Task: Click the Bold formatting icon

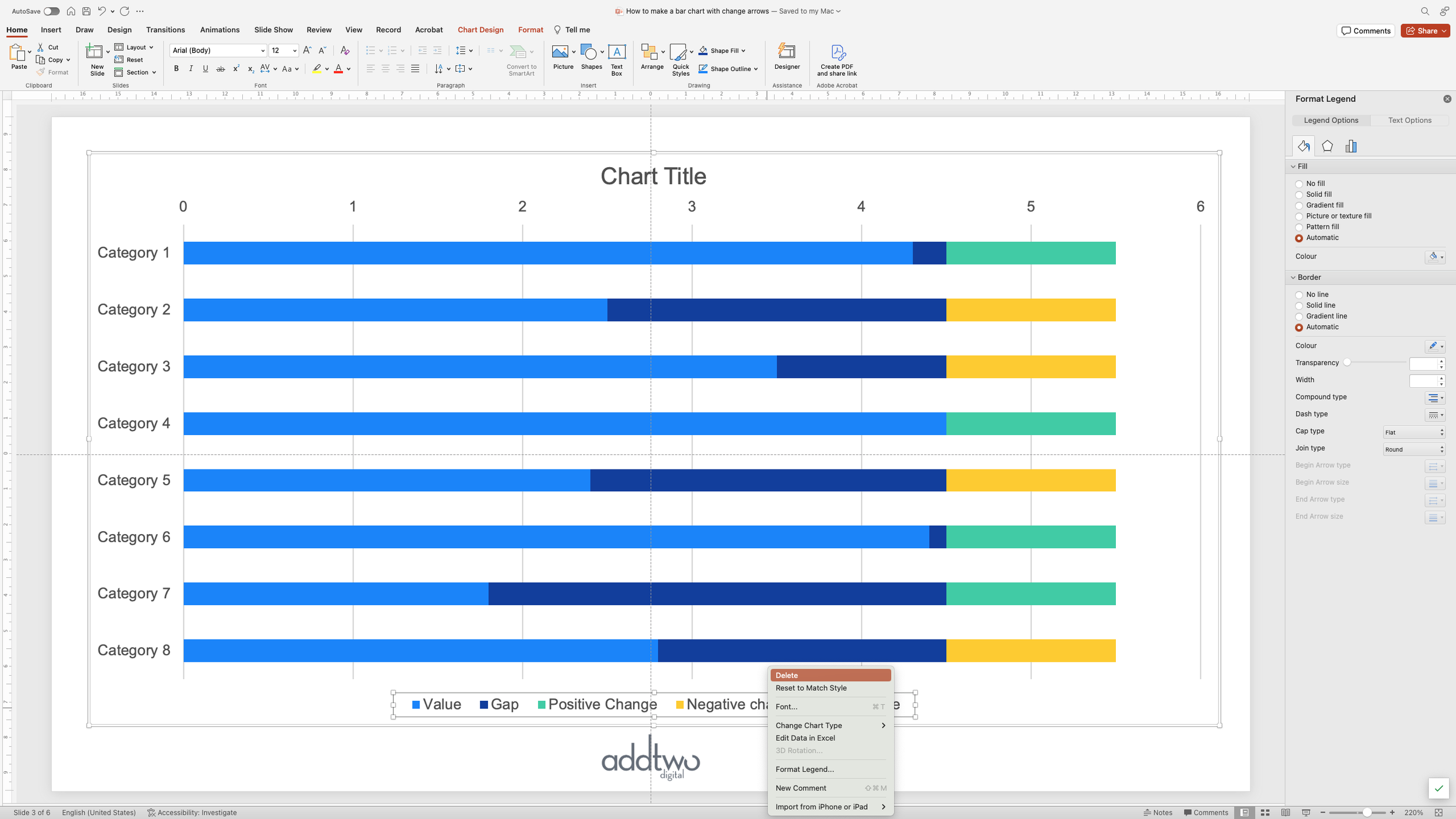Action: point(176,69)
